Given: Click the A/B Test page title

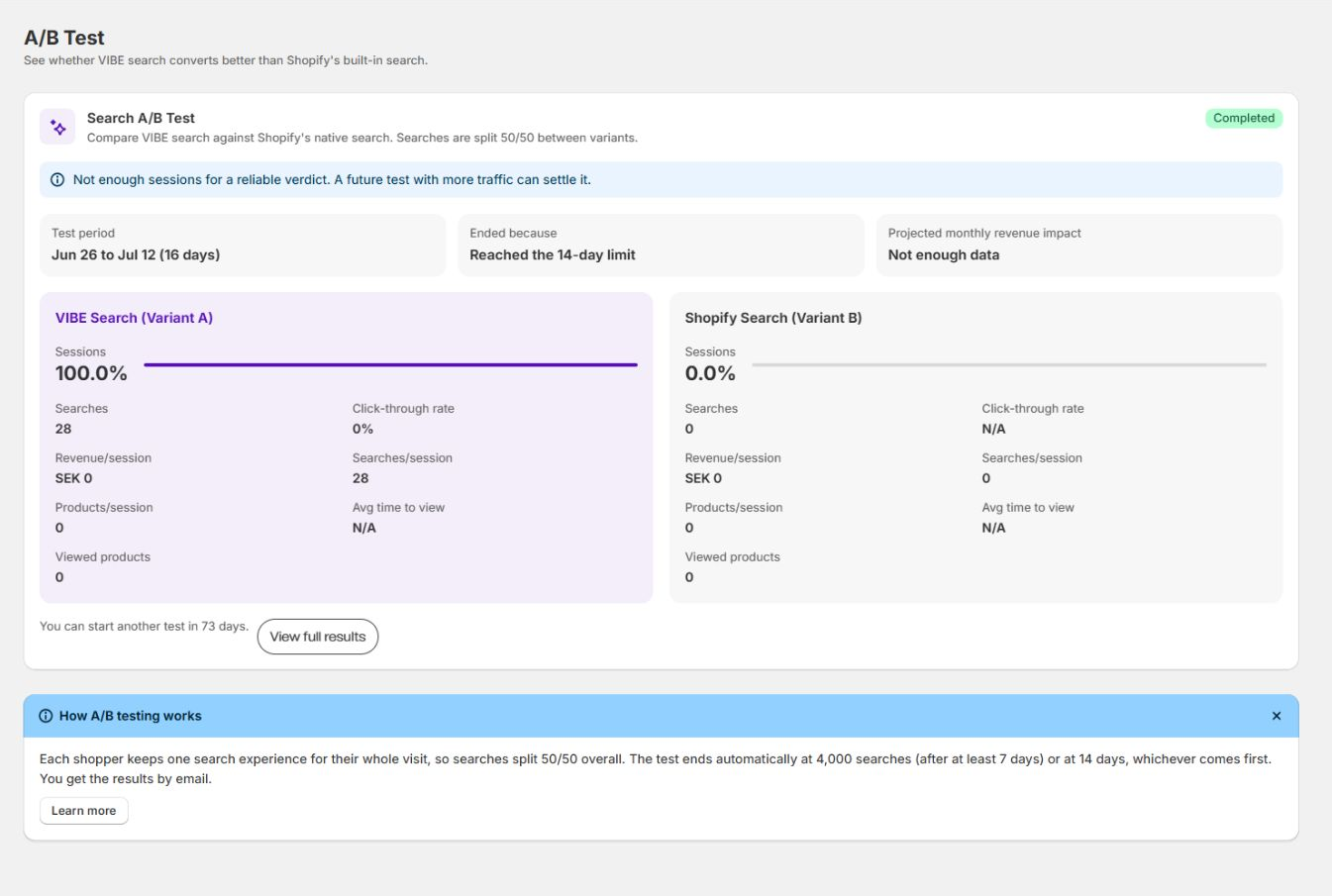Looking at the screenshot, I should [64, 38].
